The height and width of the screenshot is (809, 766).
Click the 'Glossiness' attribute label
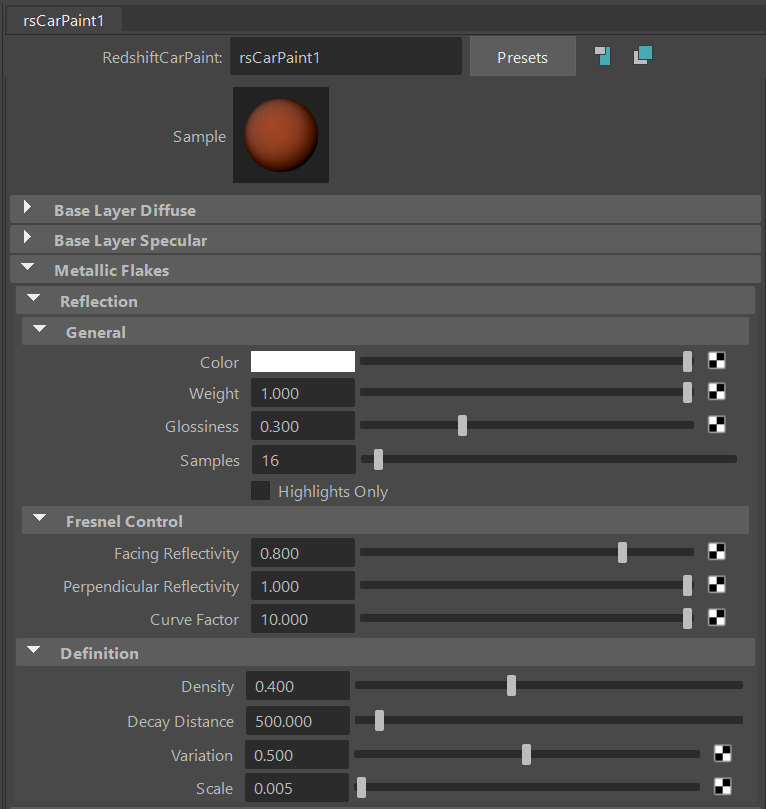(x=202, y=427)
